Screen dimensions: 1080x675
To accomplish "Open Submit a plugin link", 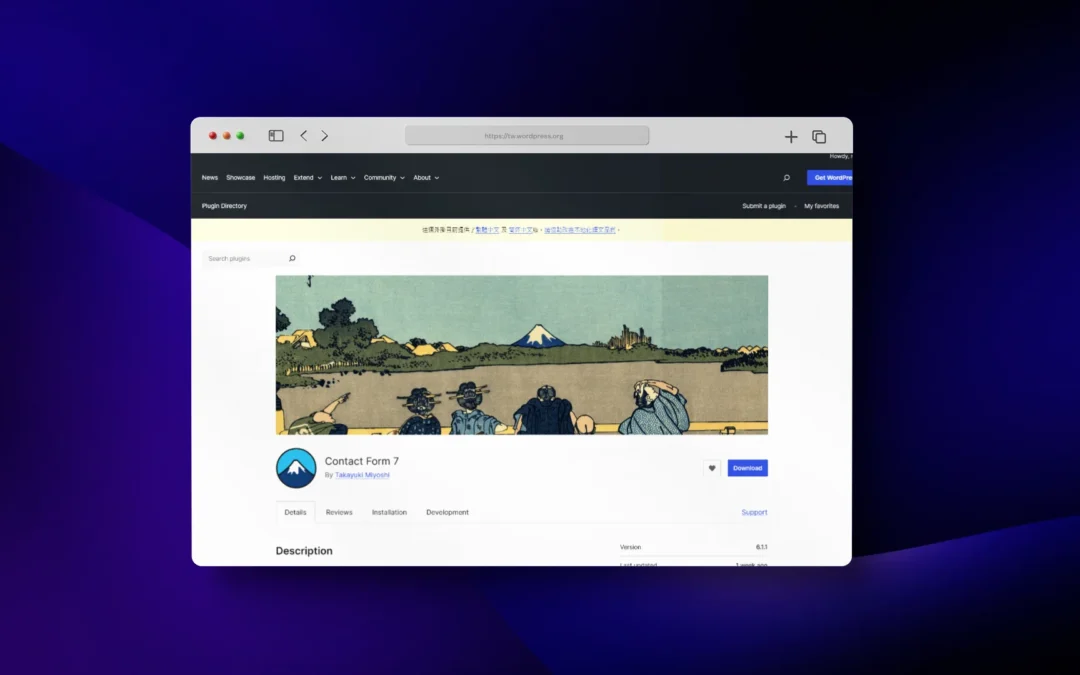I will click(x=764, y=206).
